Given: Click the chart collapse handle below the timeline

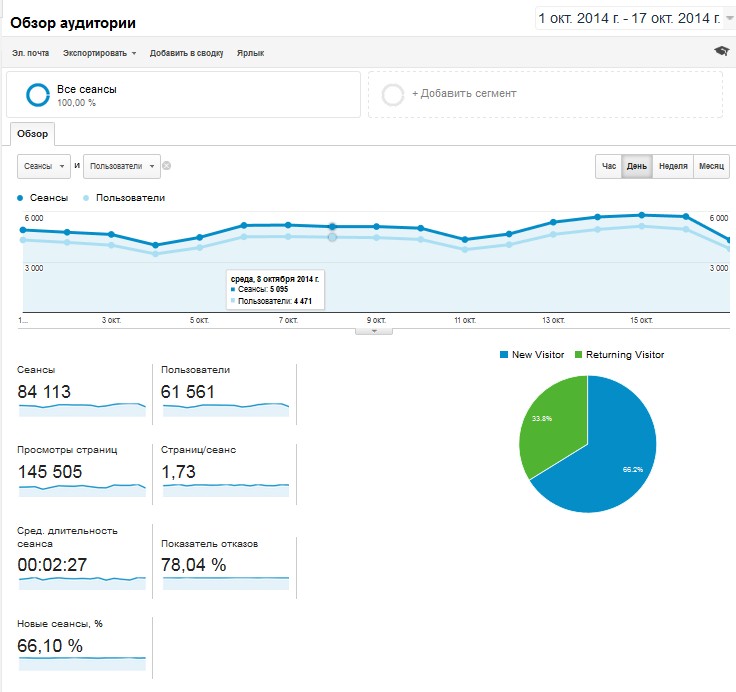Looking at the screenshot, I should pyautogui.click(x=374, y=330).
